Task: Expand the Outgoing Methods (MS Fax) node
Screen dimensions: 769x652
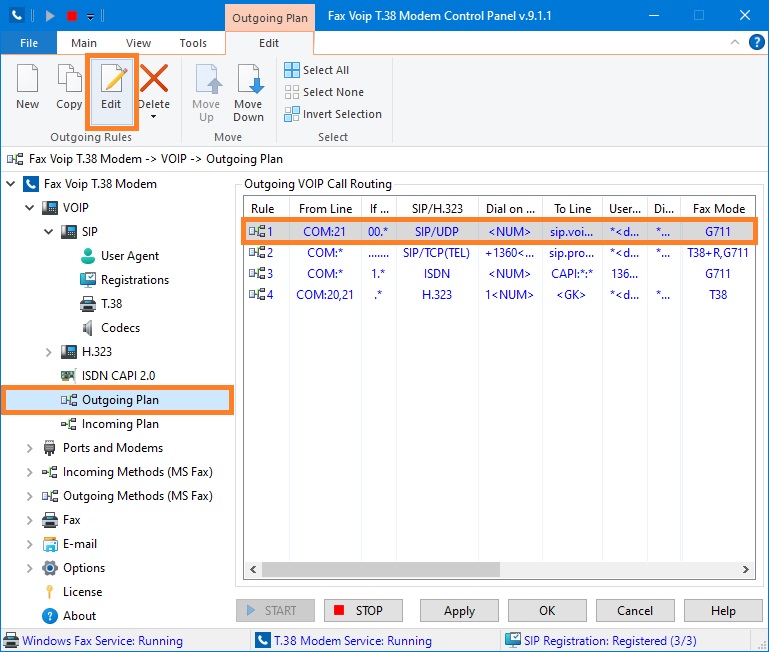Action: click(x=29, y=496)
